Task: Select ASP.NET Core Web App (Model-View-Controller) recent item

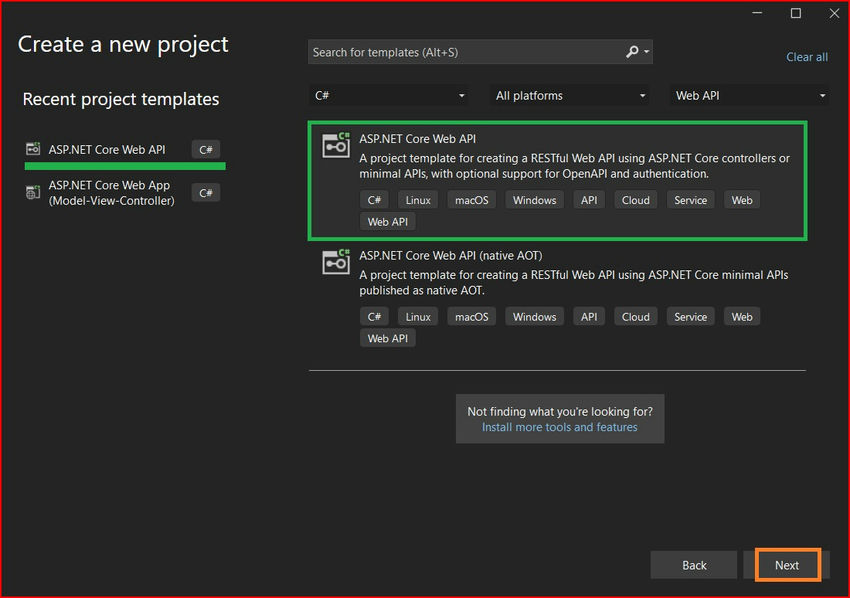Action: tap(111, 193)
